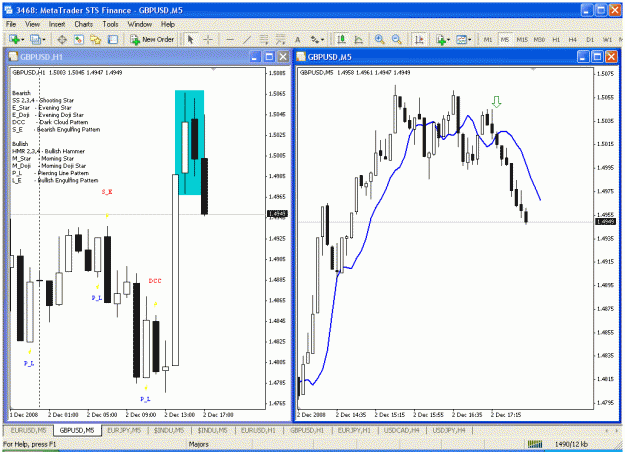Click the red DCC pattern label
Screen dimensions: 625x452
tap(155, 281)
